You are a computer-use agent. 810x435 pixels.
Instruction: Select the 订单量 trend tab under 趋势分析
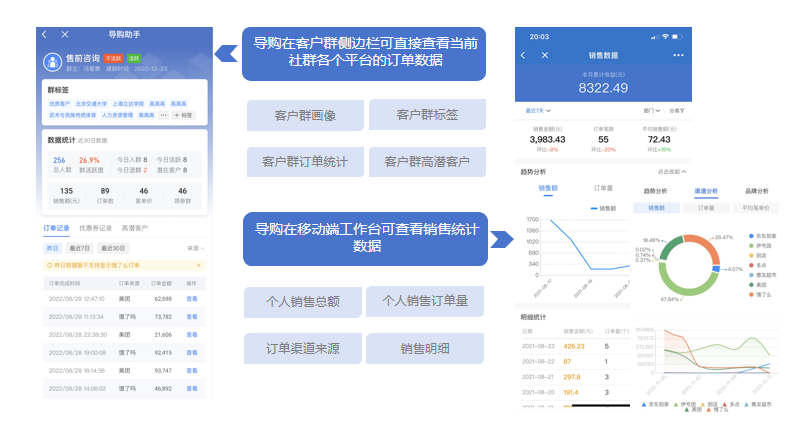coord(603,188)
